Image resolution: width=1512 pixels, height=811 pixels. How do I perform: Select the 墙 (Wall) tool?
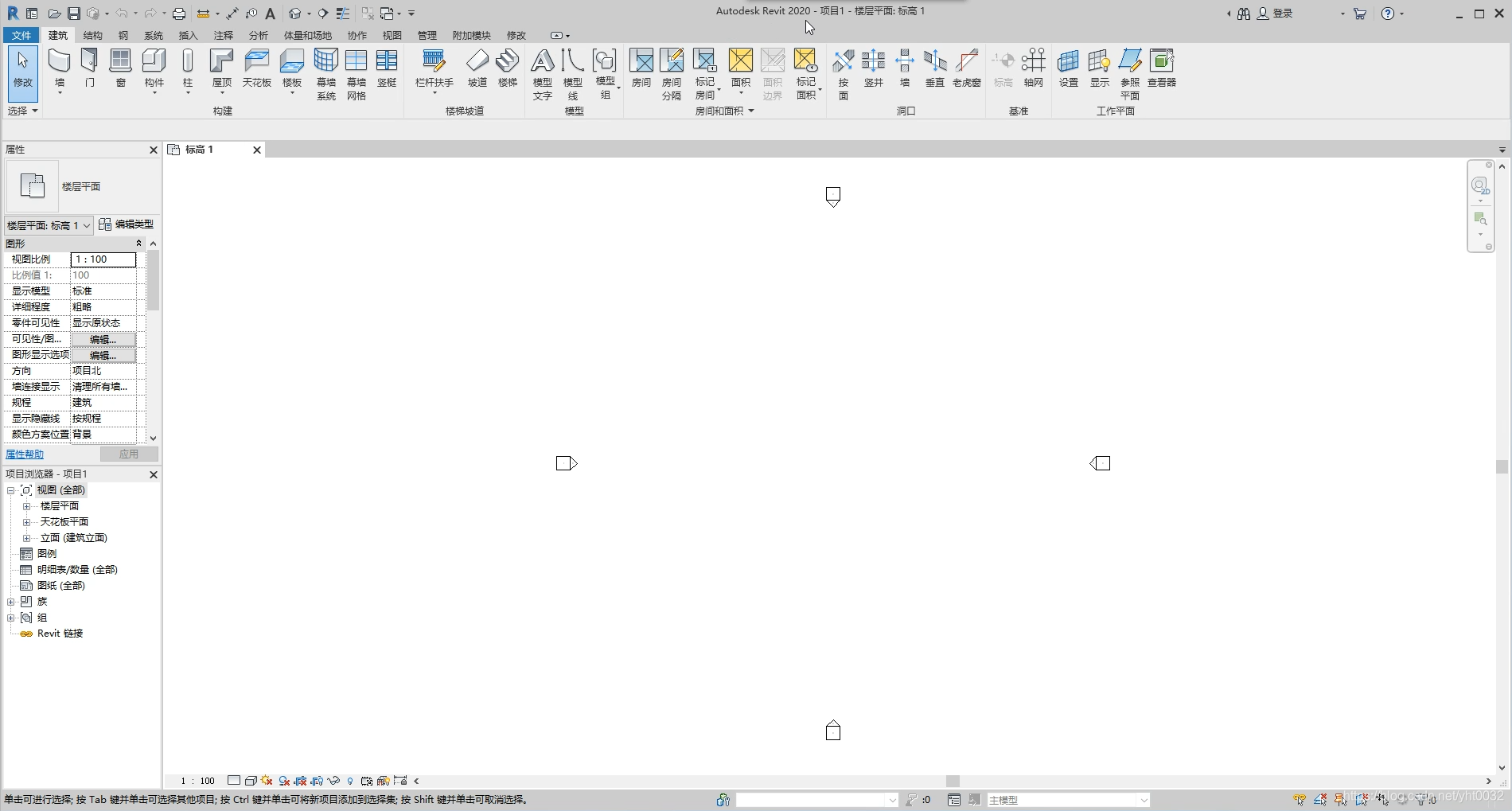tap(60, 70)
